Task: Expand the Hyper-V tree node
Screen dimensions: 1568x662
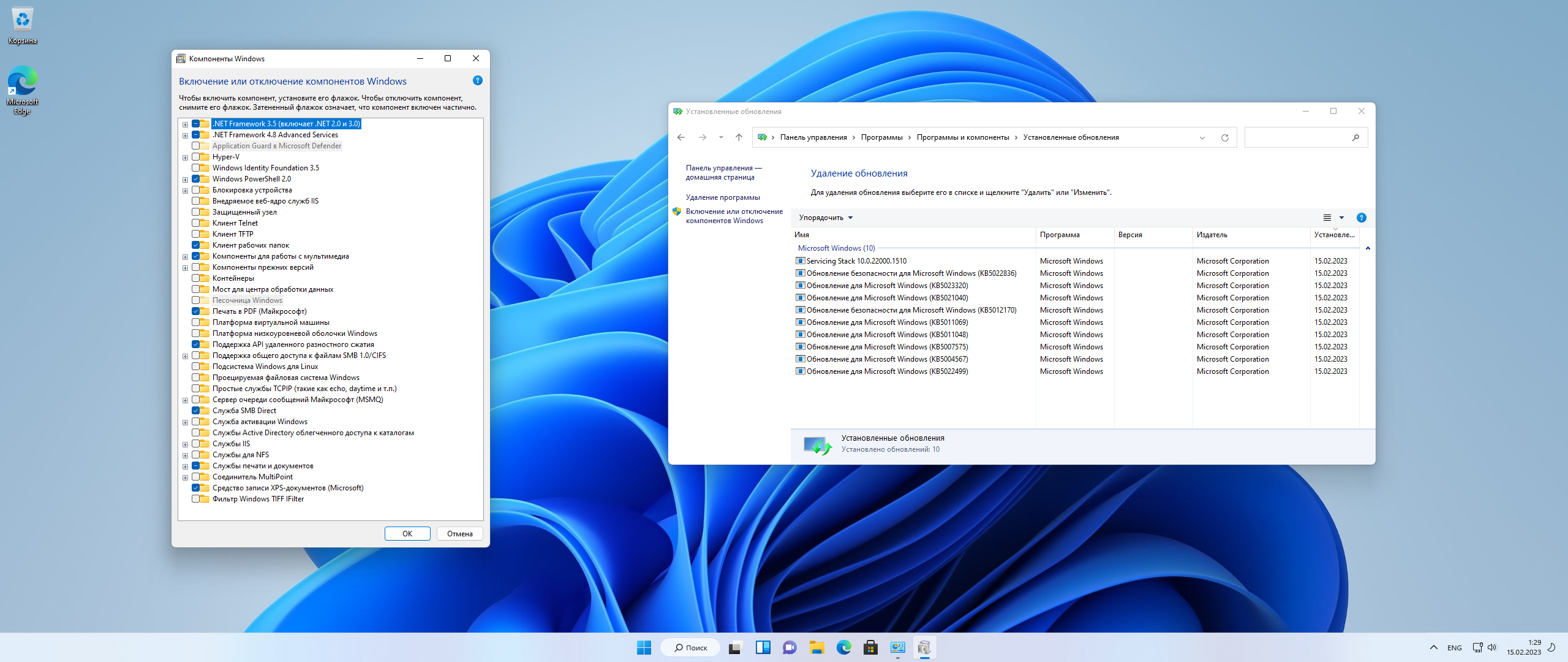Action: click(185, 158)
